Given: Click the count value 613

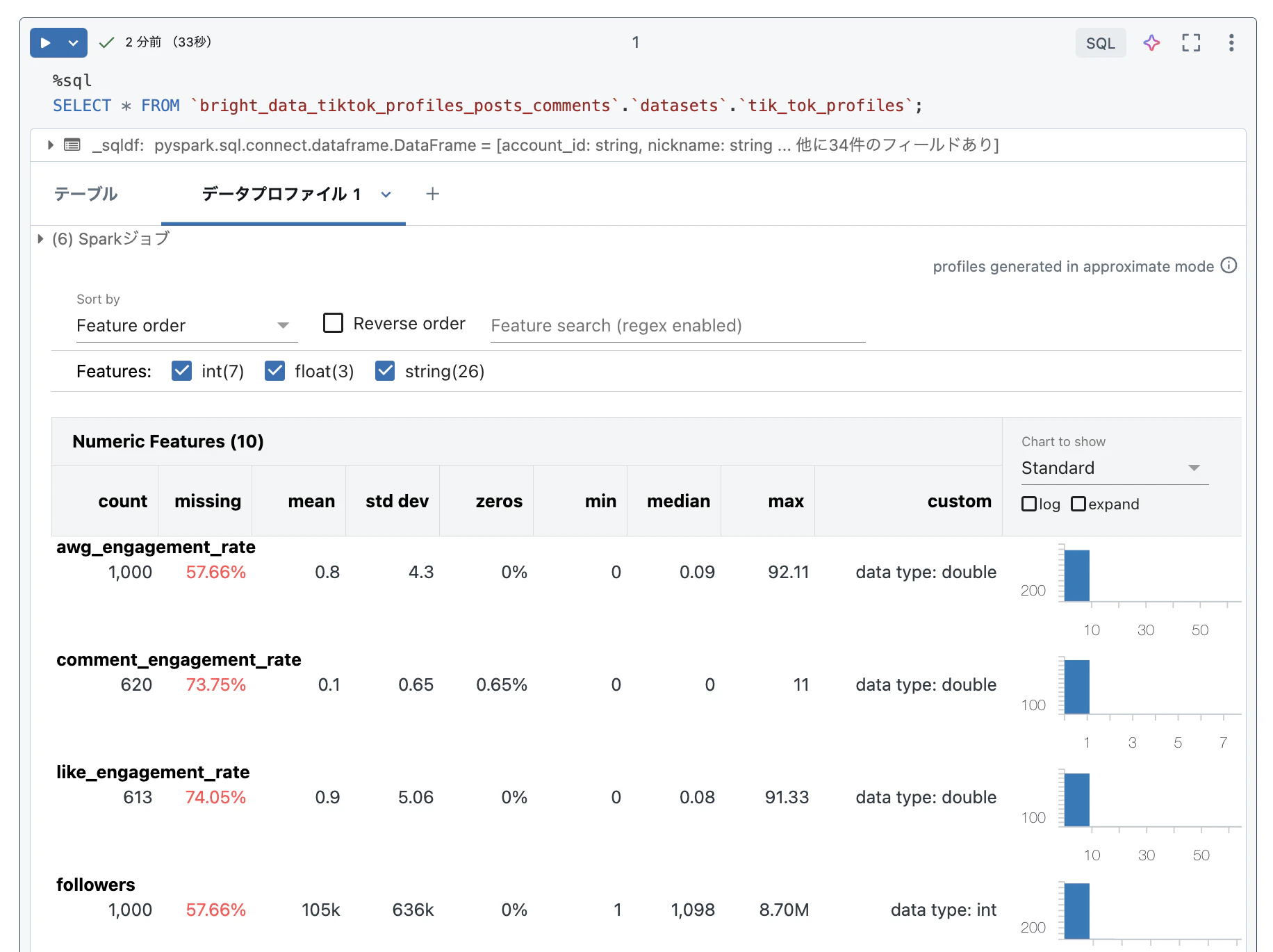Looking at the screenshot, I should (x=138, y=798).
